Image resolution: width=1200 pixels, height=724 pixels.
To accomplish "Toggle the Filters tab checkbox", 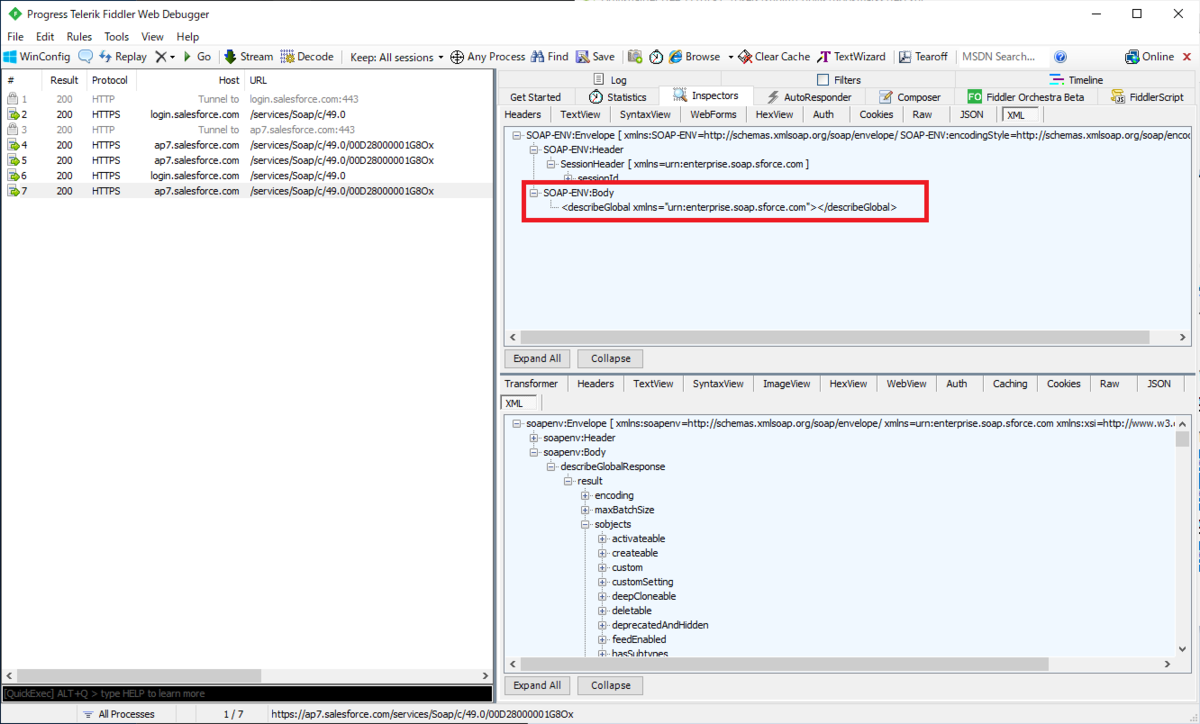I will tap(823, 80).
